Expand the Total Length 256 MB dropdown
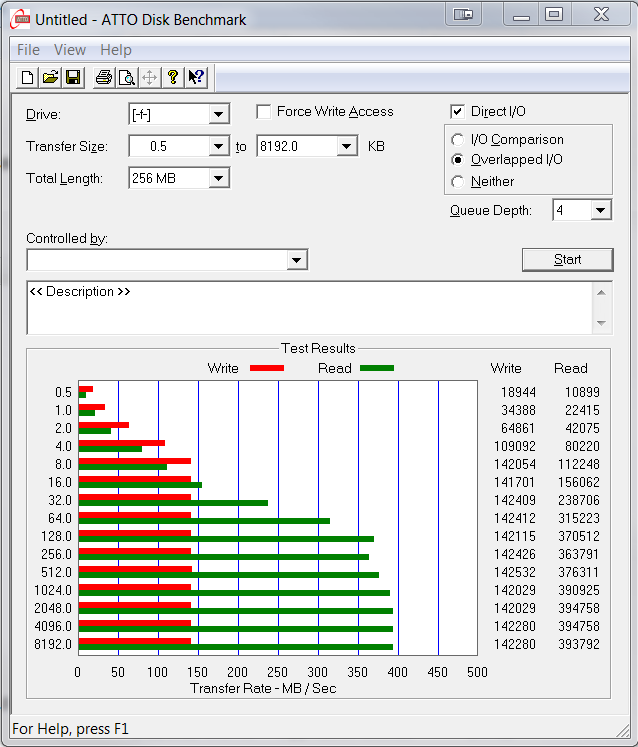Viewport: 638px width, 747px height. 219,179
